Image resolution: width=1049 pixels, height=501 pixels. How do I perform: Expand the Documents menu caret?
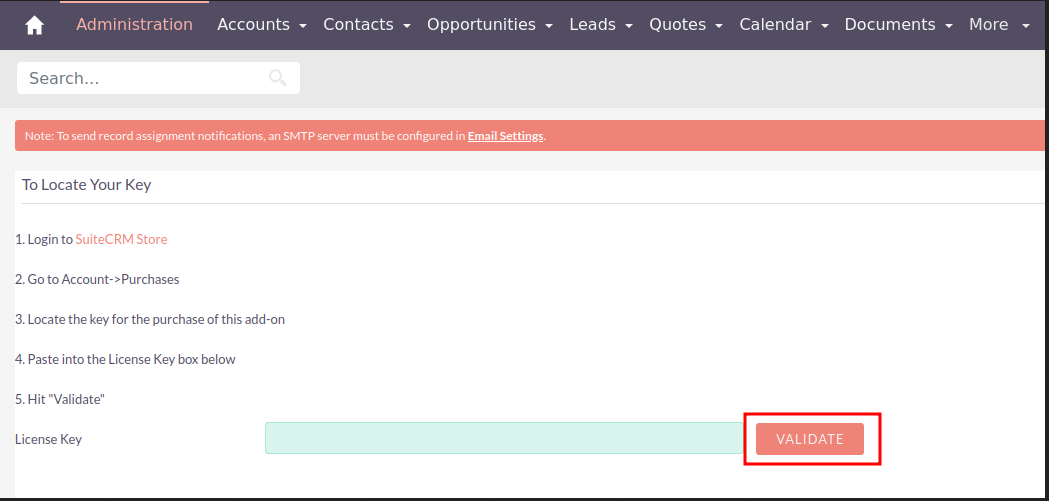pos(948,25)
